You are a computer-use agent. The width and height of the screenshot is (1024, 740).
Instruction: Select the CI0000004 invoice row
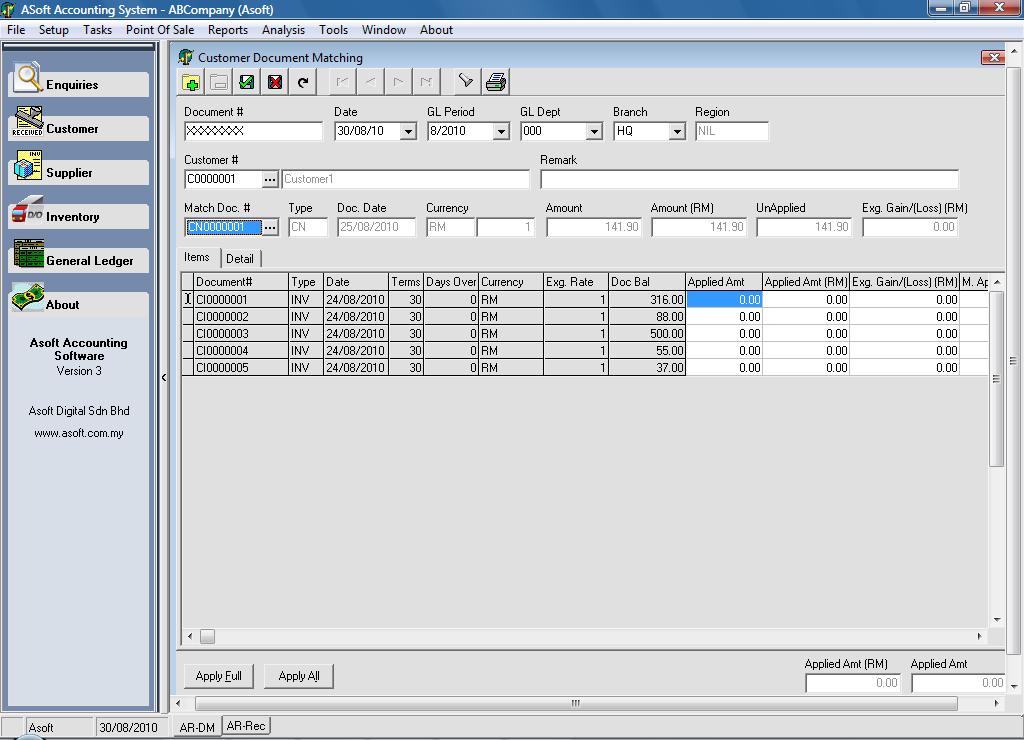[x=585, y=351]
